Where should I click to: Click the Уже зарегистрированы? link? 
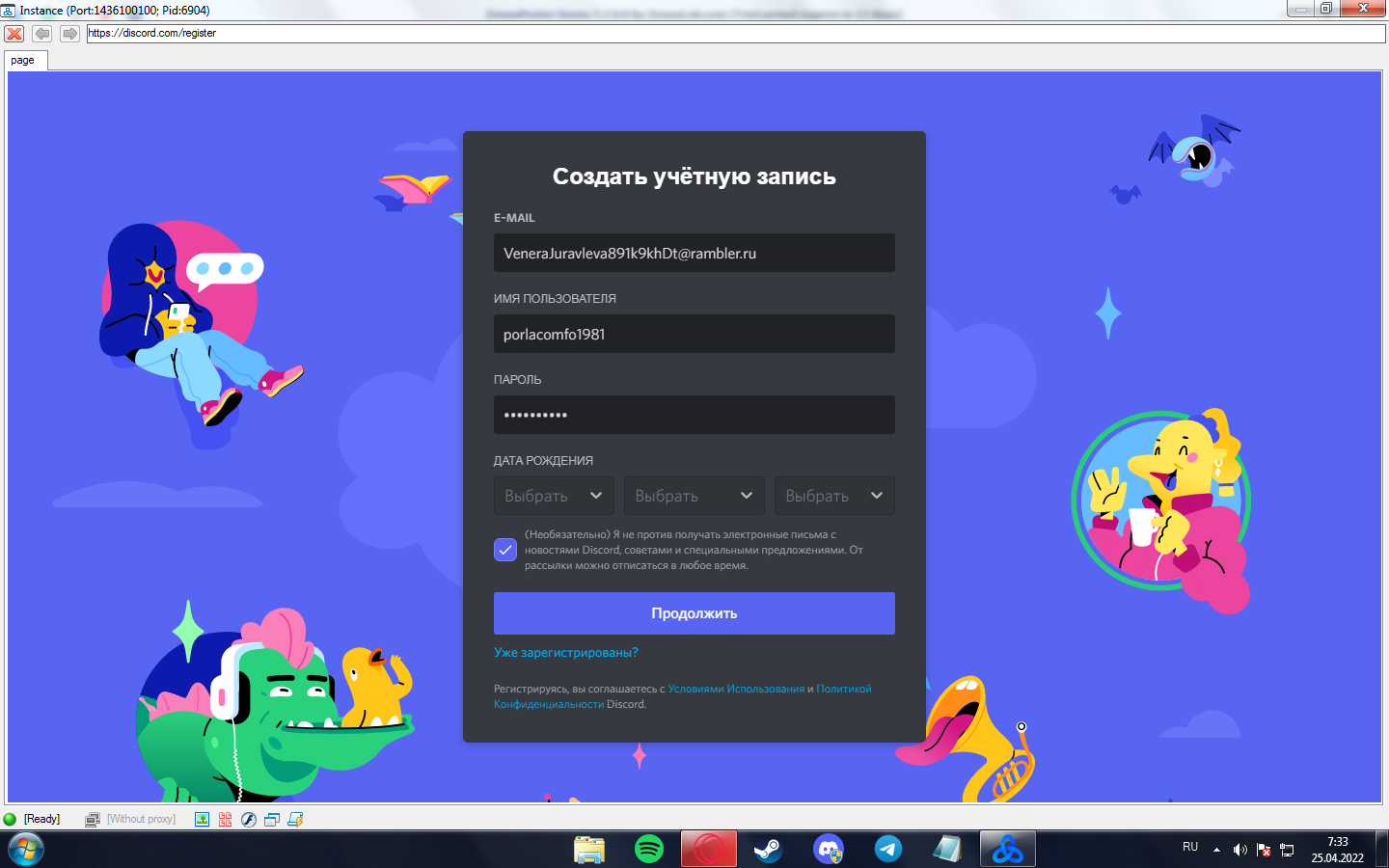[566, 653]
